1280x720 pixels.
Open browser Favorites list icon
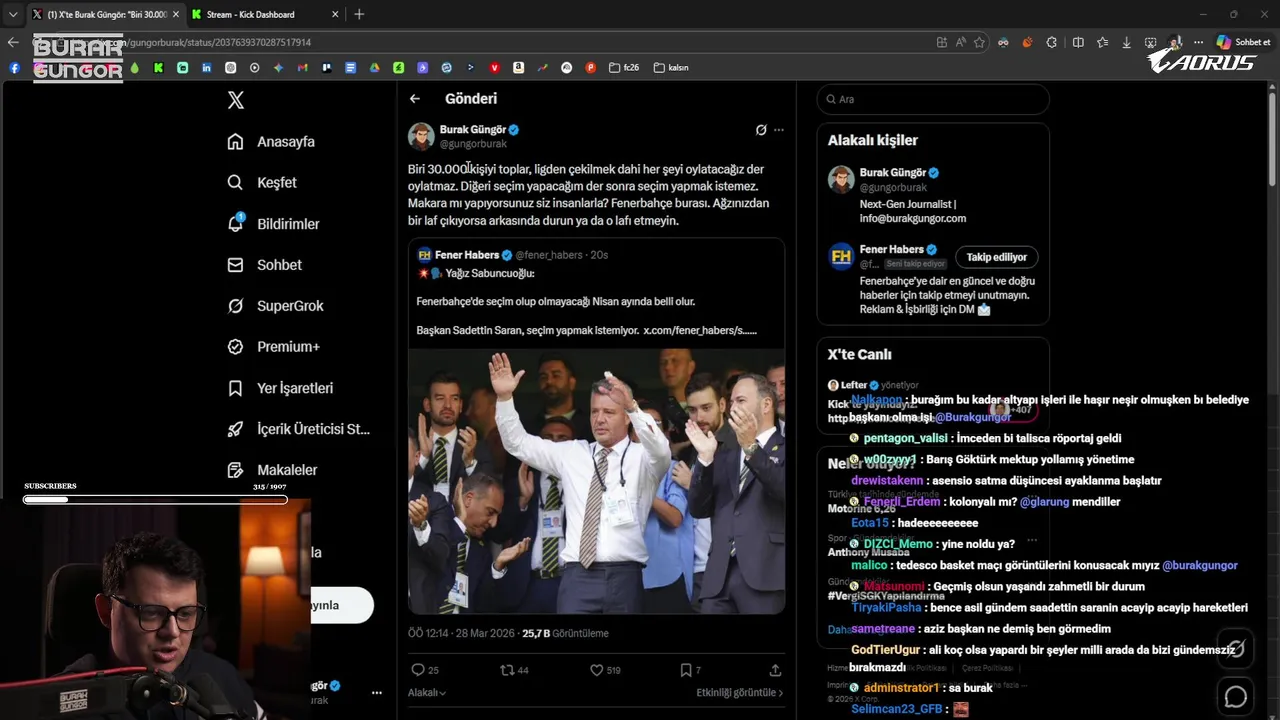click(x=1102, y=42)
